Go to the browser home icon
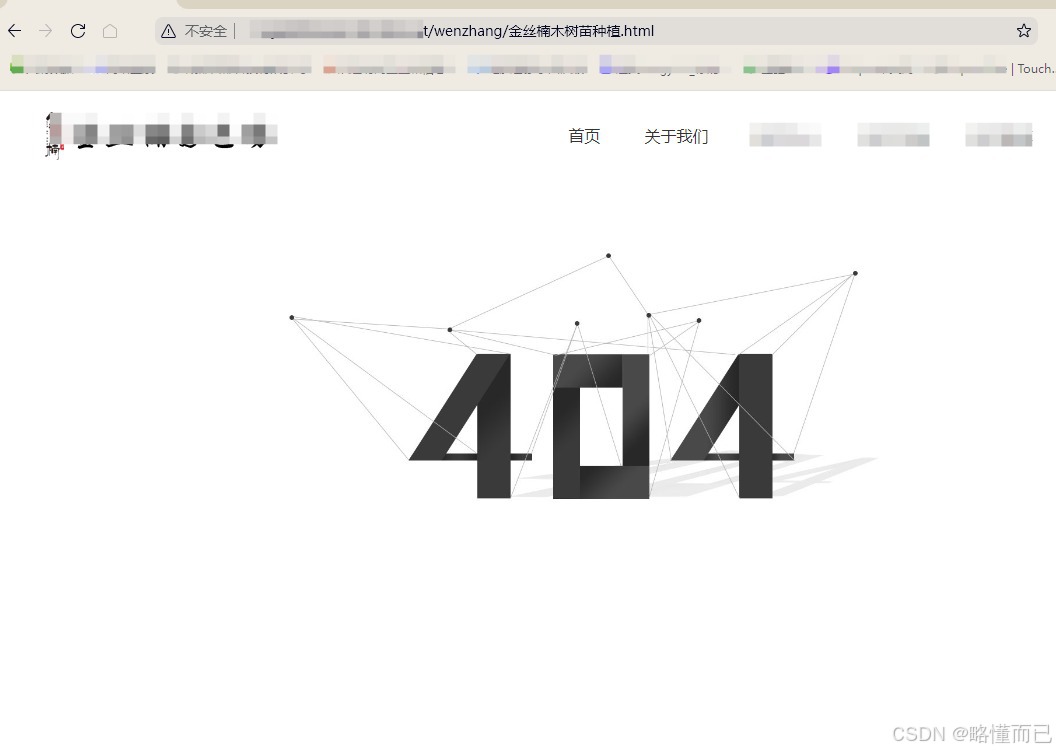This screenshot has width=1056, height=751. coord(110,31)
